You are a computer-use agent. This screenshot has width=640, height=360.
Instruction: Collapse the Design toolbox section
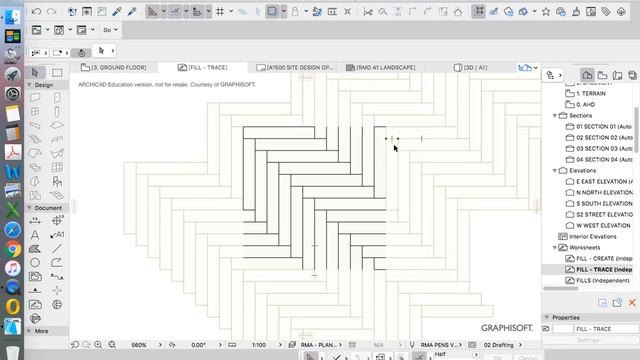click(x=29, y=85)
